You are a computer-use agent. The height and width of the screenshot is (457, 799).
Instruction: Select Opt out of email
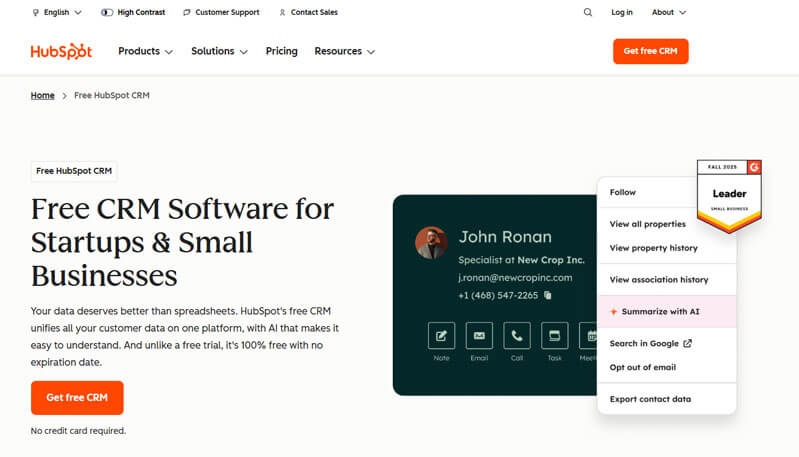(x=643, y=367)
